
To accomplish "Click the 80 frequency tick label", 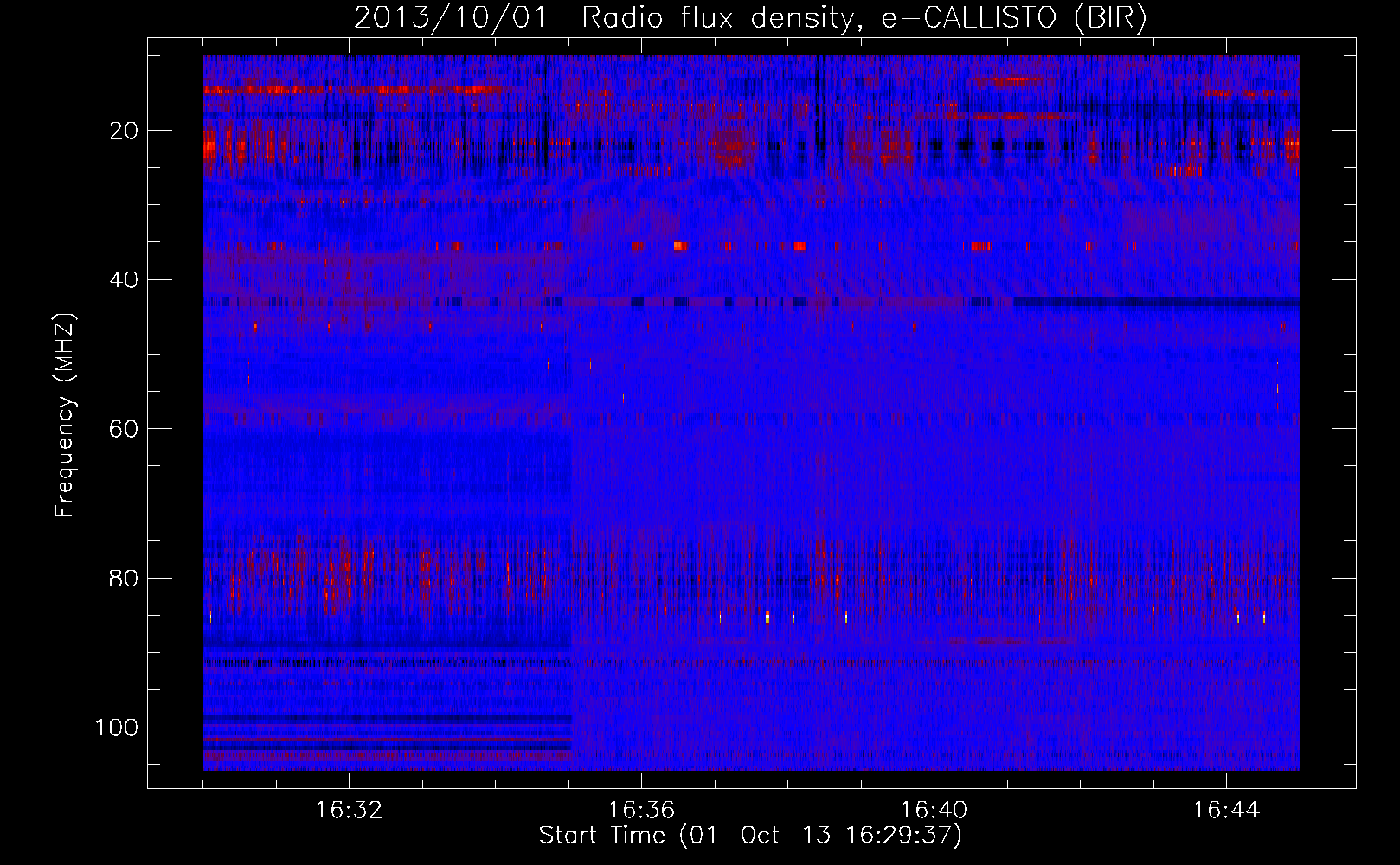I will pyautogui.click(x=125, y=578).
